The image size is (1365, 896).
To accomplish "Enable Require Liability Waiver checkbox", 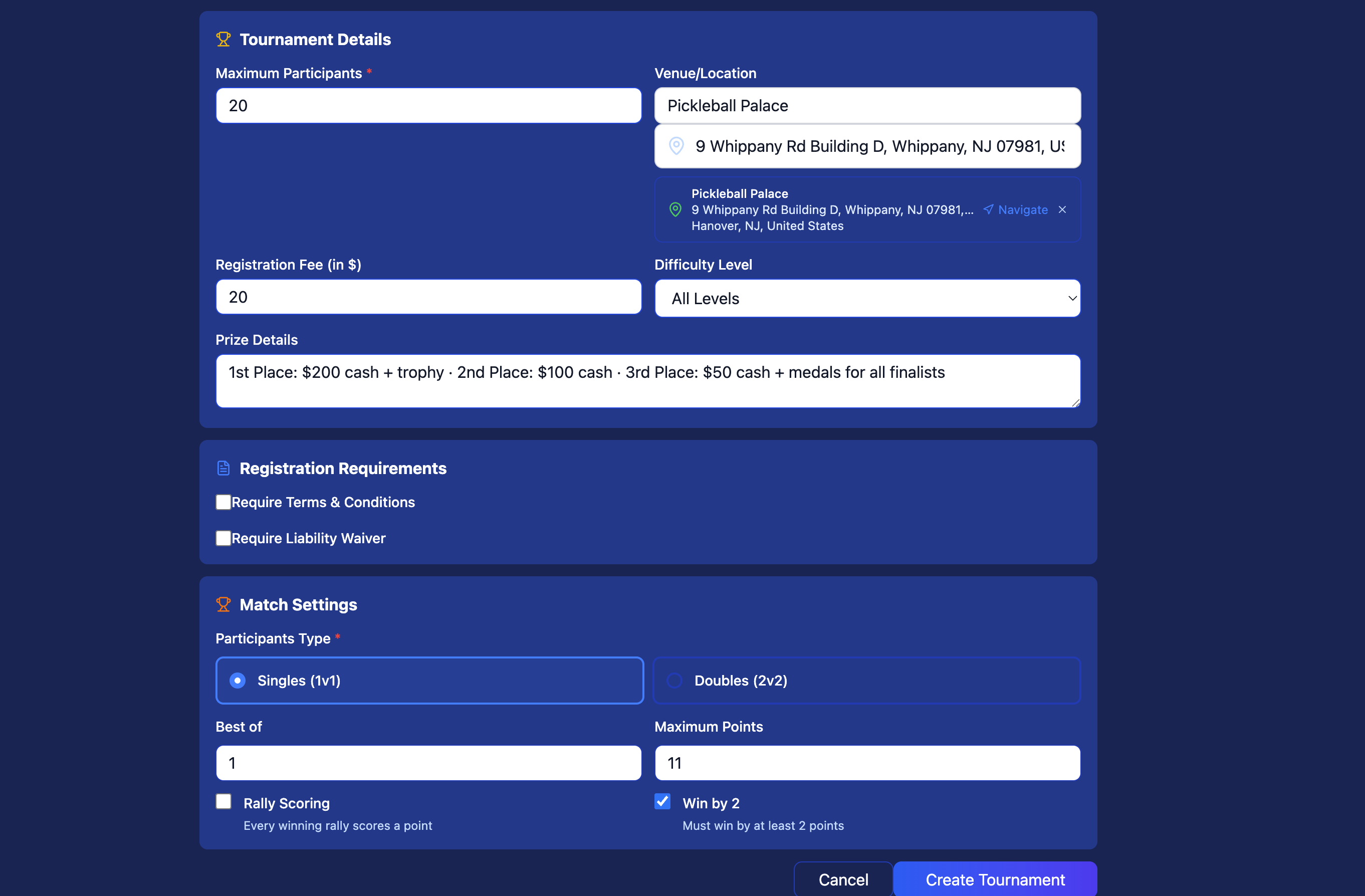I will pyautogui.click(x=223, y=538).
